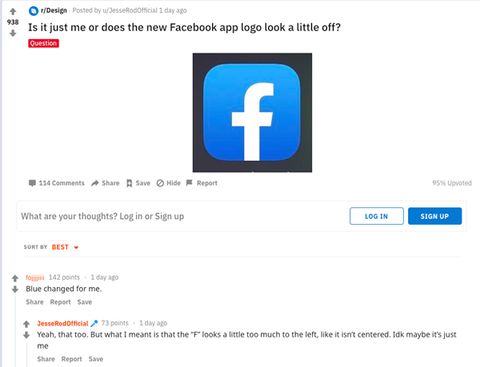Open the Facebook logo image
Screen dimensions: 480x367
click(x=252, y=113)
